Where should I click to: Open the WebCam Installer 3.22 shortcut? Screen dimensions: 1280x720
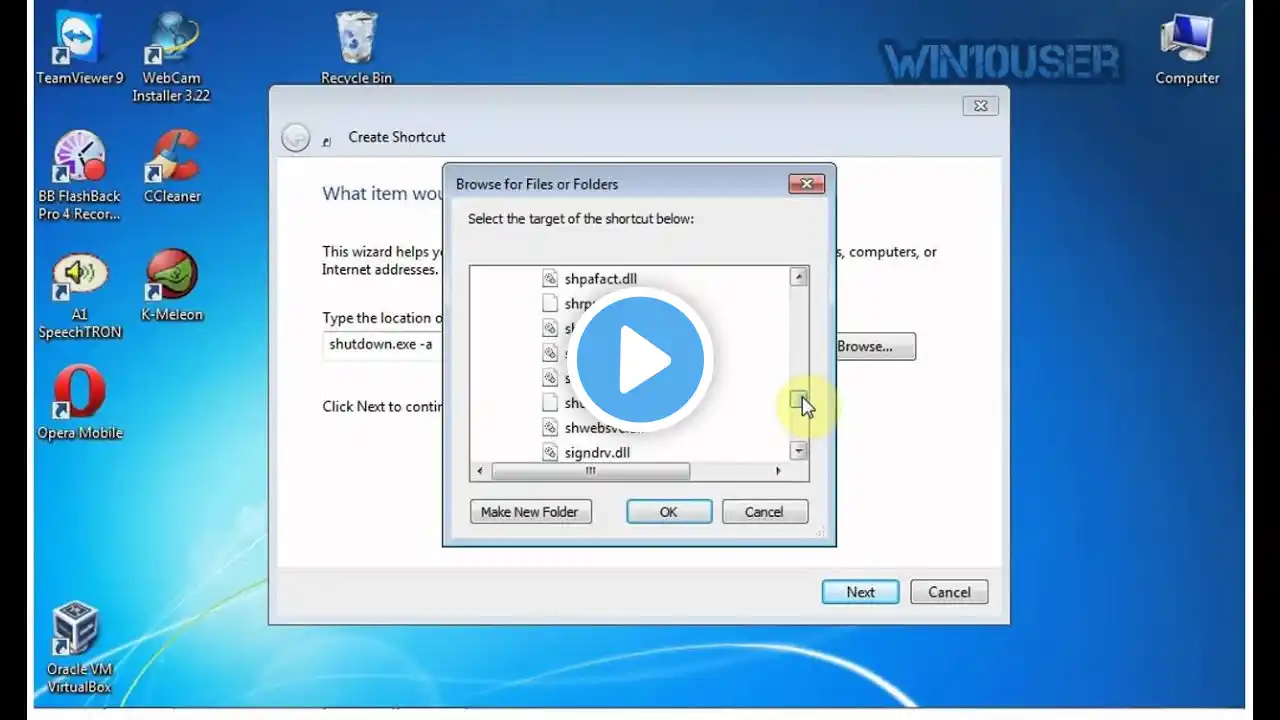(x=171, y=58)
